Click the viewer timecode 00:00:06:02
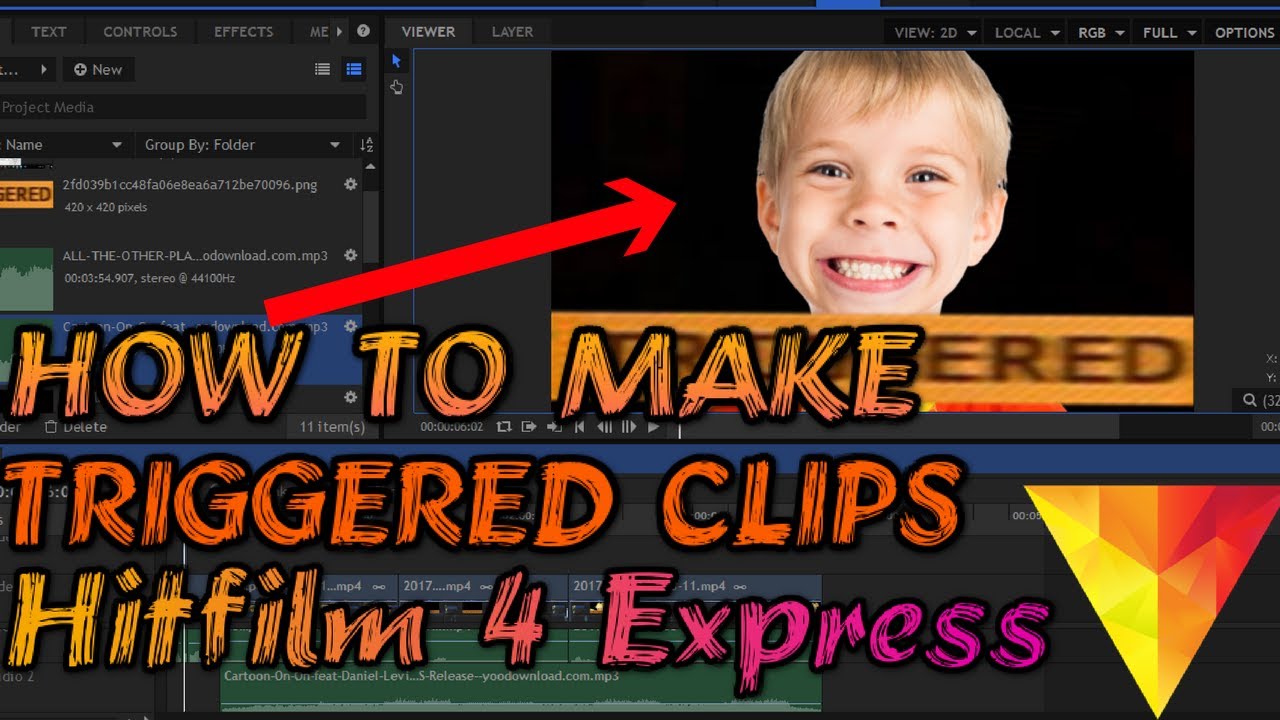1280x720 pixels. point(451,427)
